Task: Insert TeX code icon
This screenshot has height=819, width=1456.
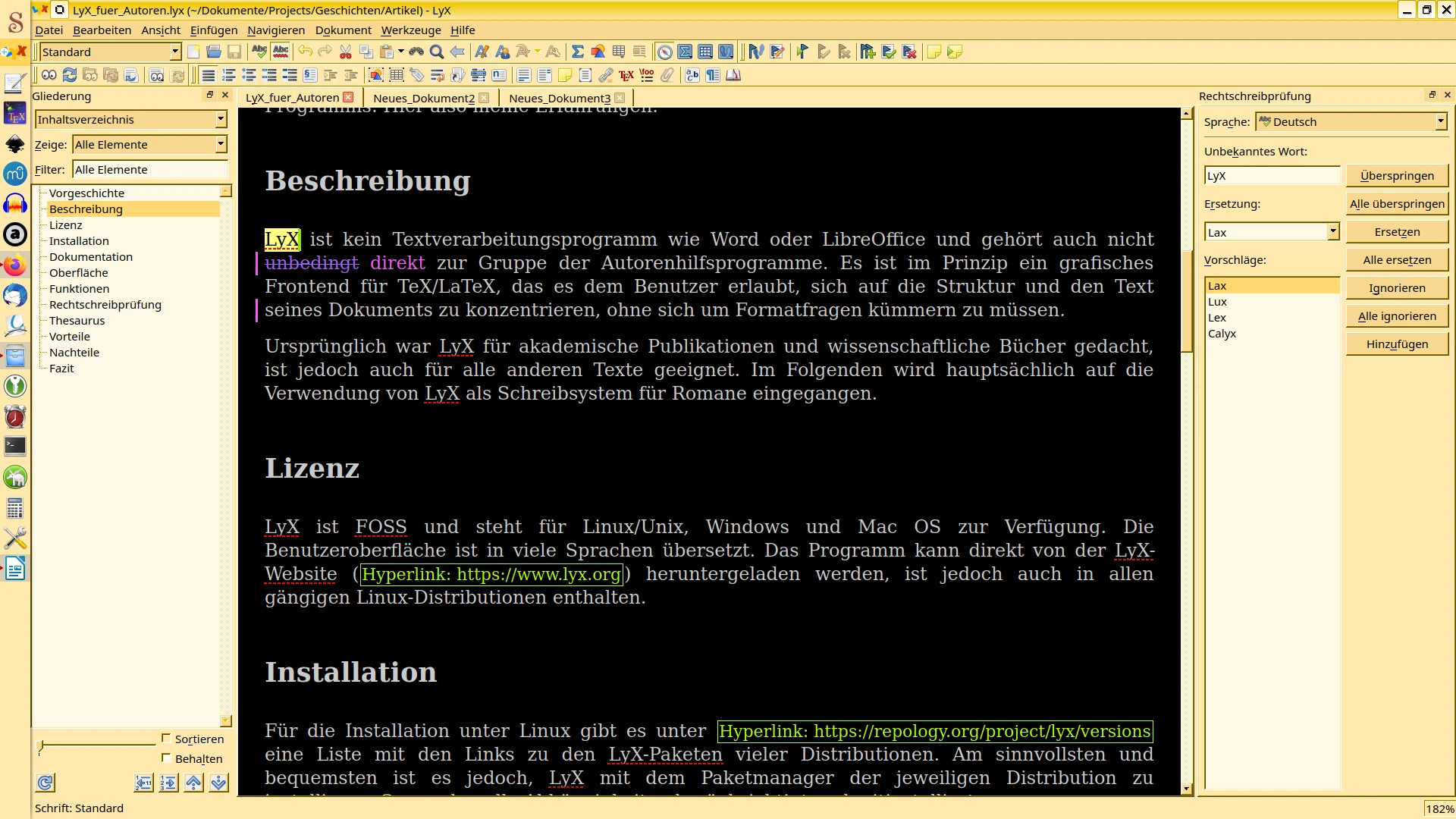Action: click(626, 75)
